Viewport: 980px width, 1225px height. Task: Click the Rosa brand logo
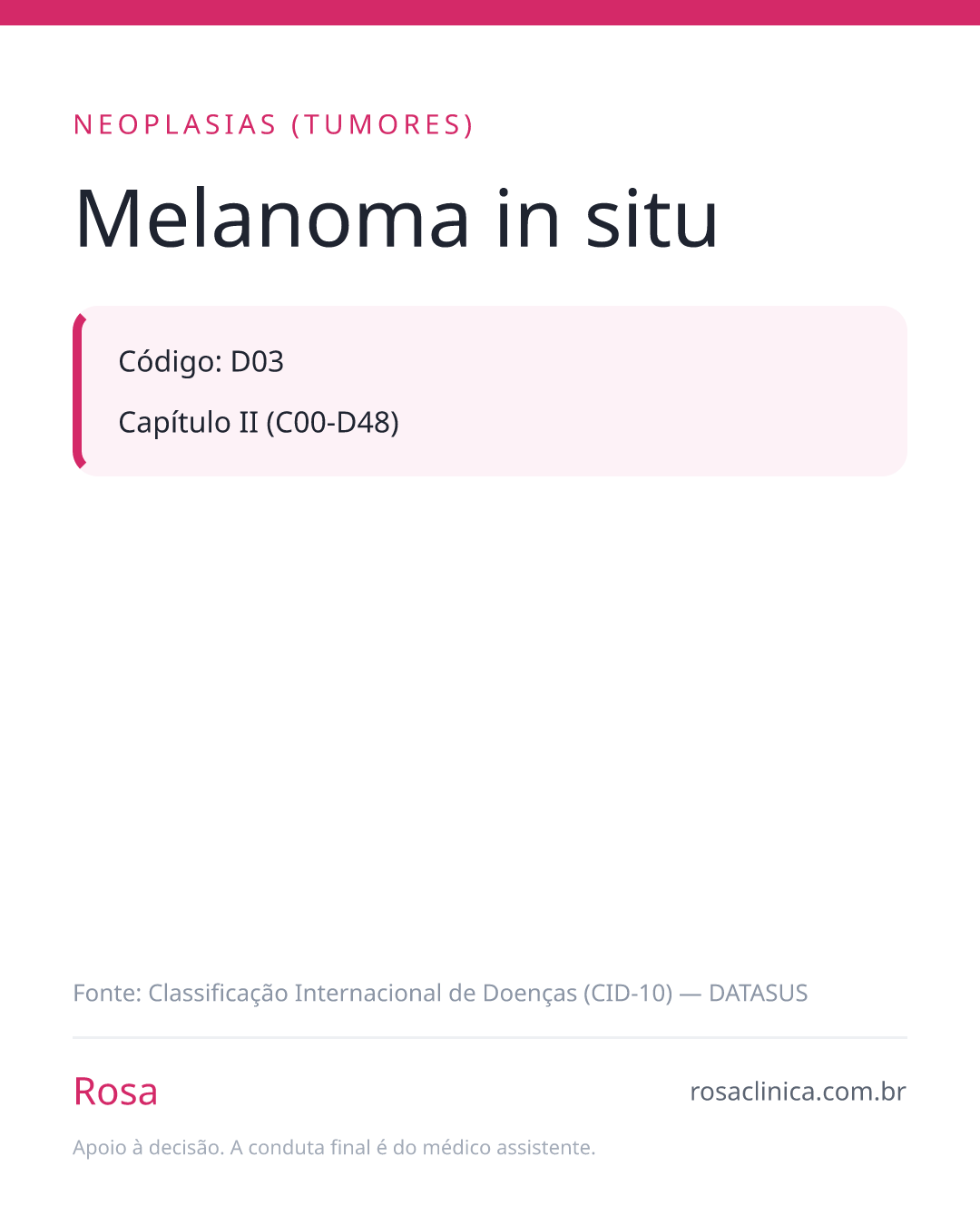115,1092
